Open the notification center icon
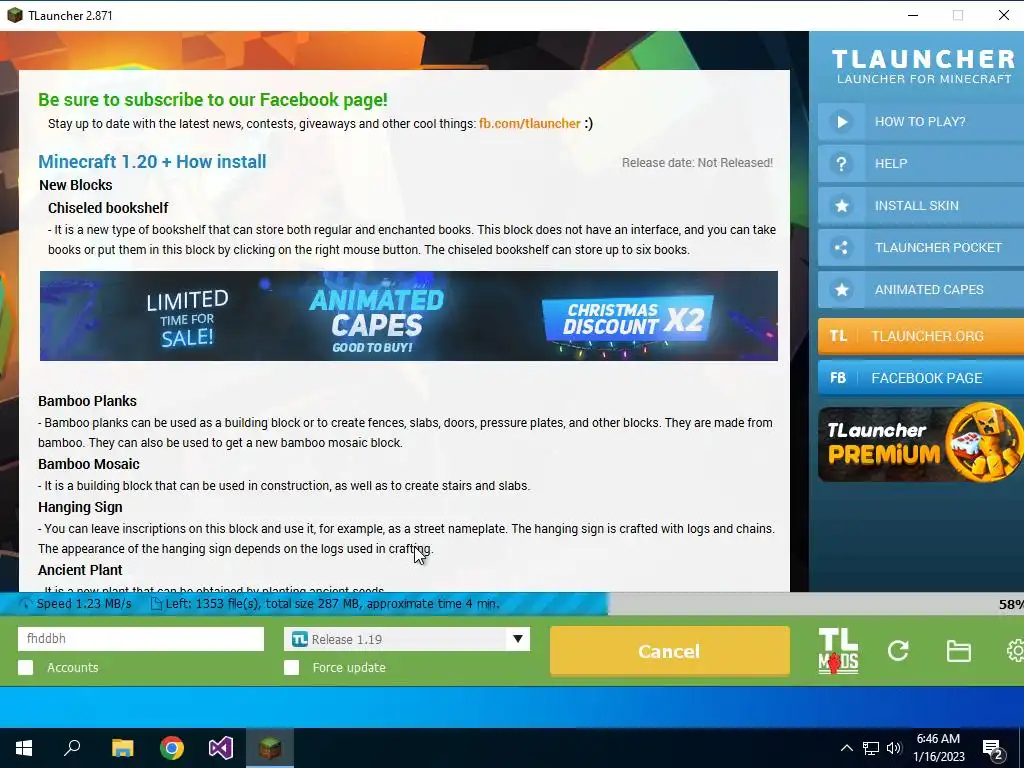Image resolution: width=1024 pixels, height=768 pixels. point(993,750)
